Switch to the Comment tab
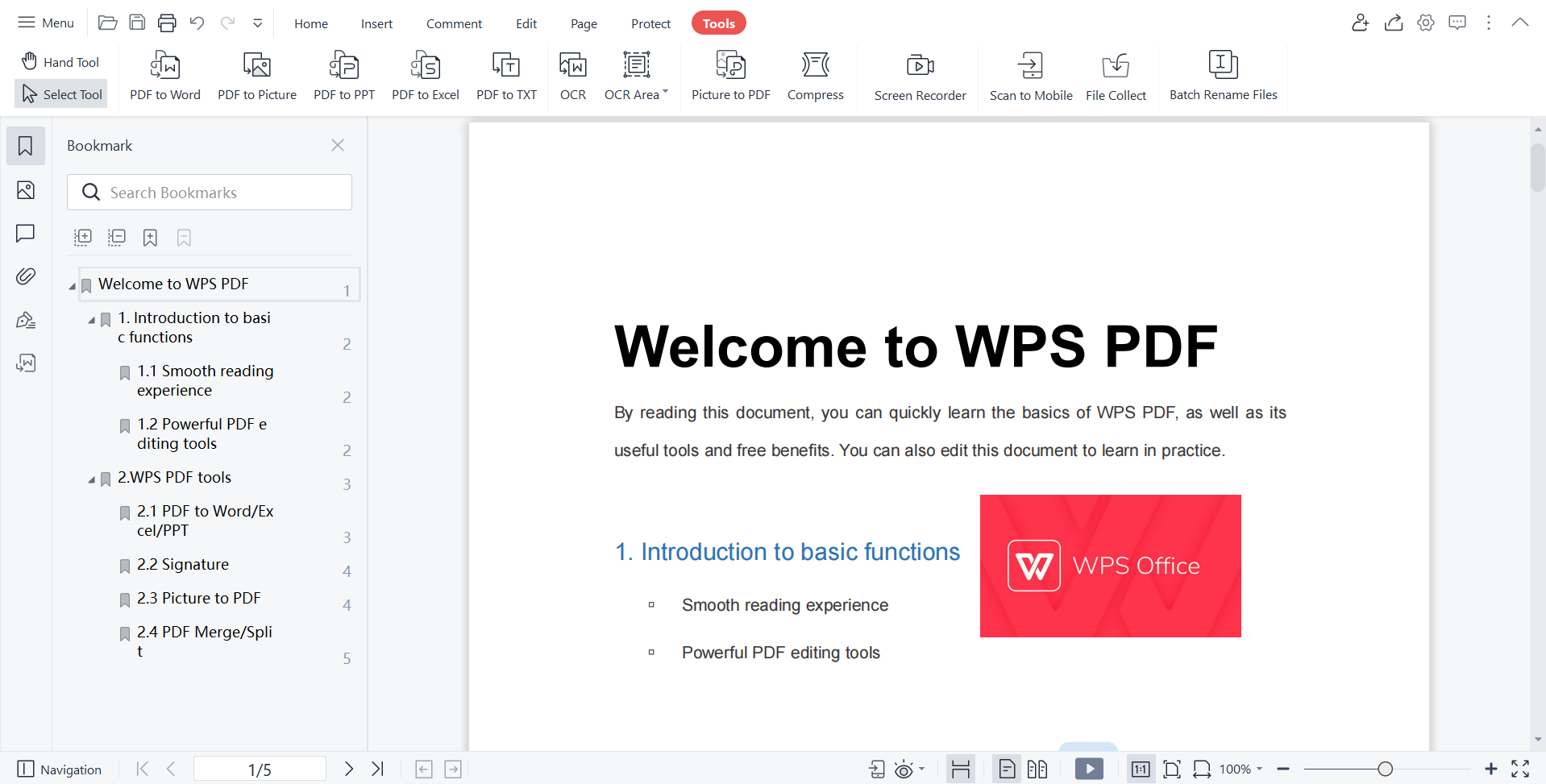The height and width of the screenshot is (784, 1546). click(454, 23)
